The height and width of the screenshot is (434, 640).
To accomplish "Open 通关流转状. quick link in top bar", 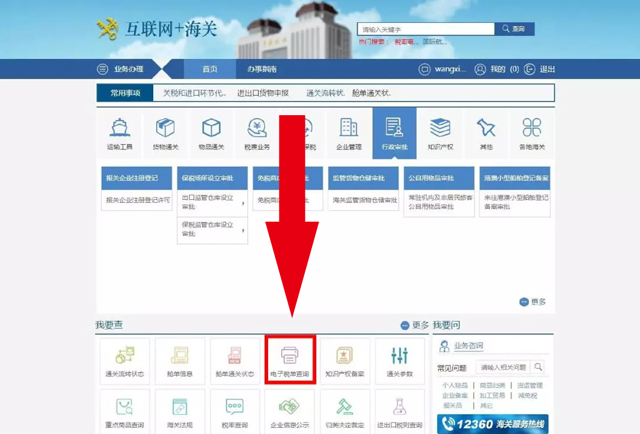I will pyautogui.click(x=325, y=93).
